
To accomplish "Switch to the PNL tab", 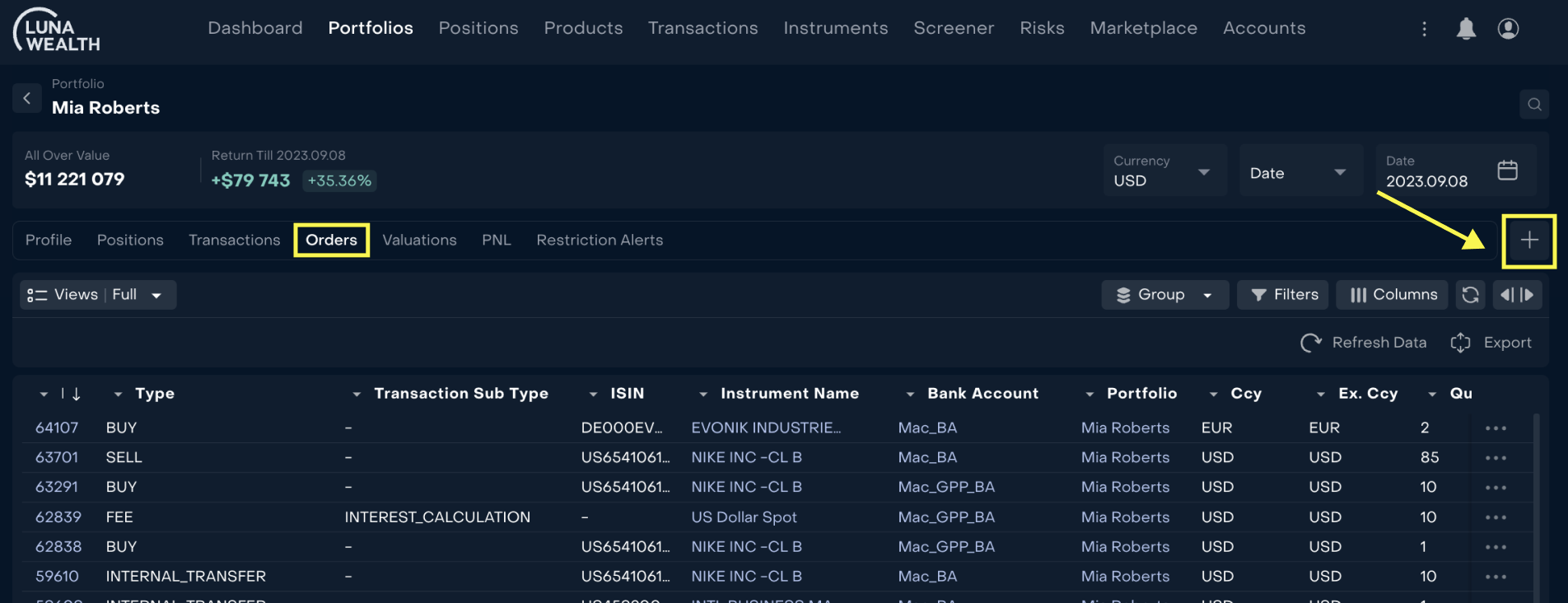I will coord(497,241).
